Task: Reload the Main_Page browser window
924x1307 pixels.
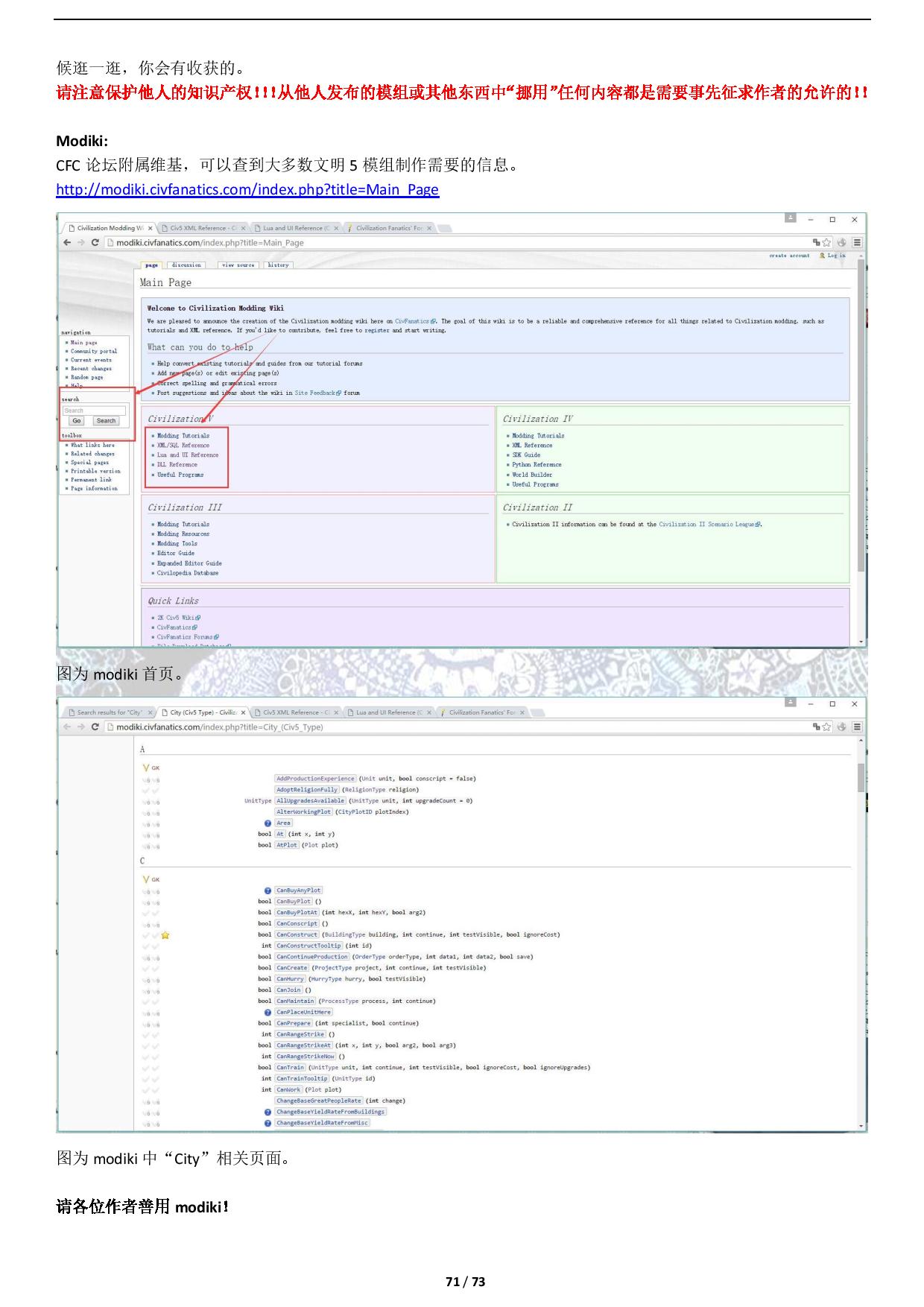Action: [95, 242]
